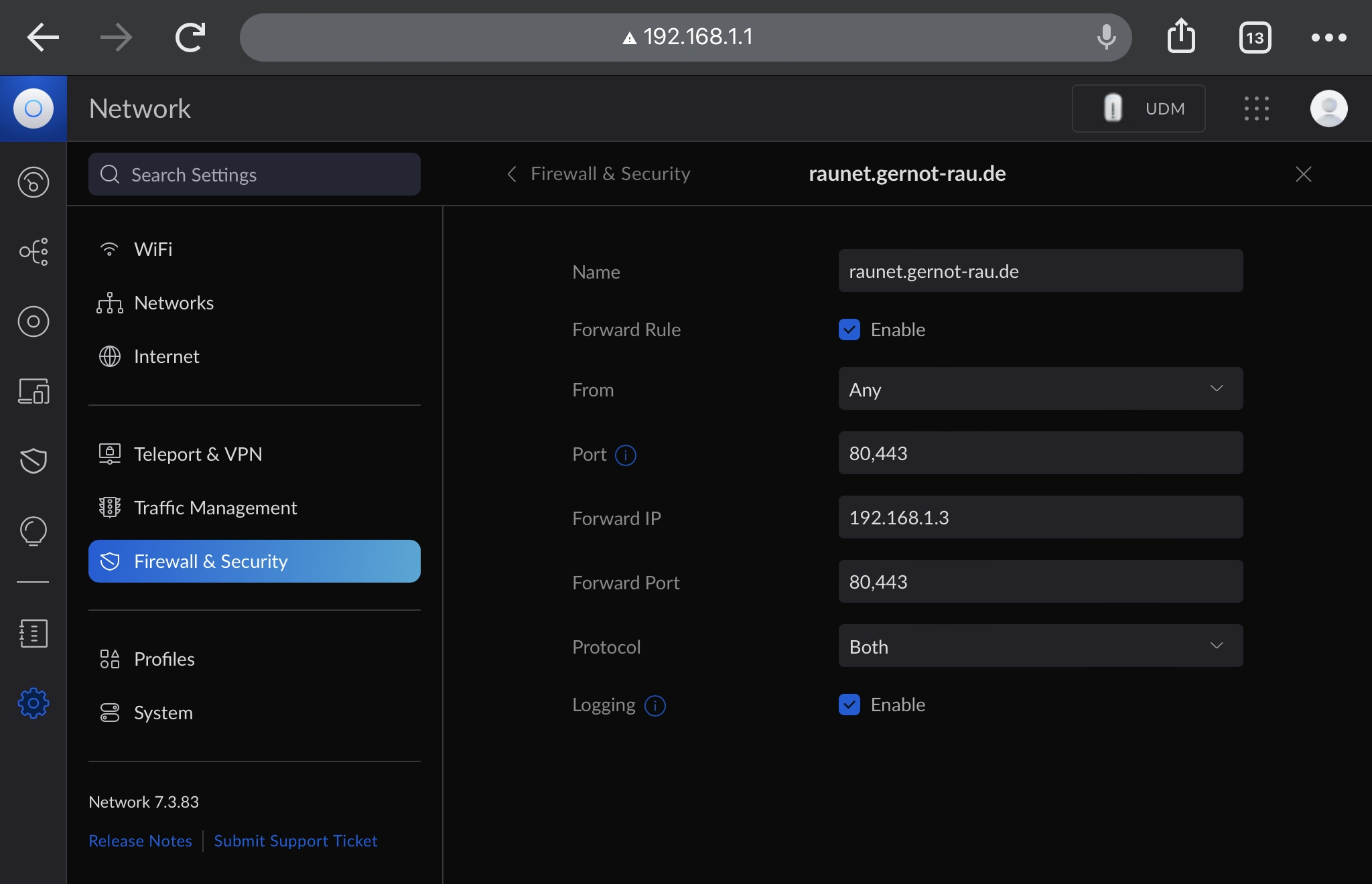
Task: Select Teleport & VPN in settings menu
Action: (198, 454)
